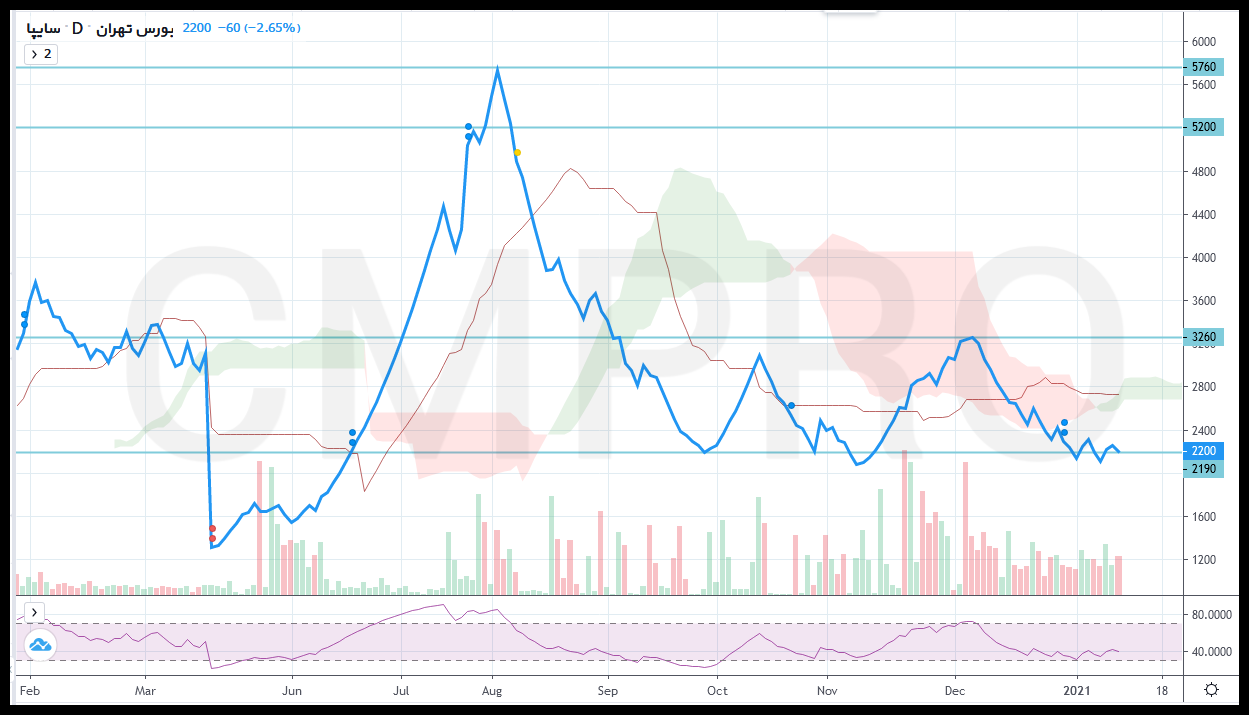This screenshot has width=1249, height=715.
Task: Click the 2800 tick on the price scale
Action: click(1204, 387)
